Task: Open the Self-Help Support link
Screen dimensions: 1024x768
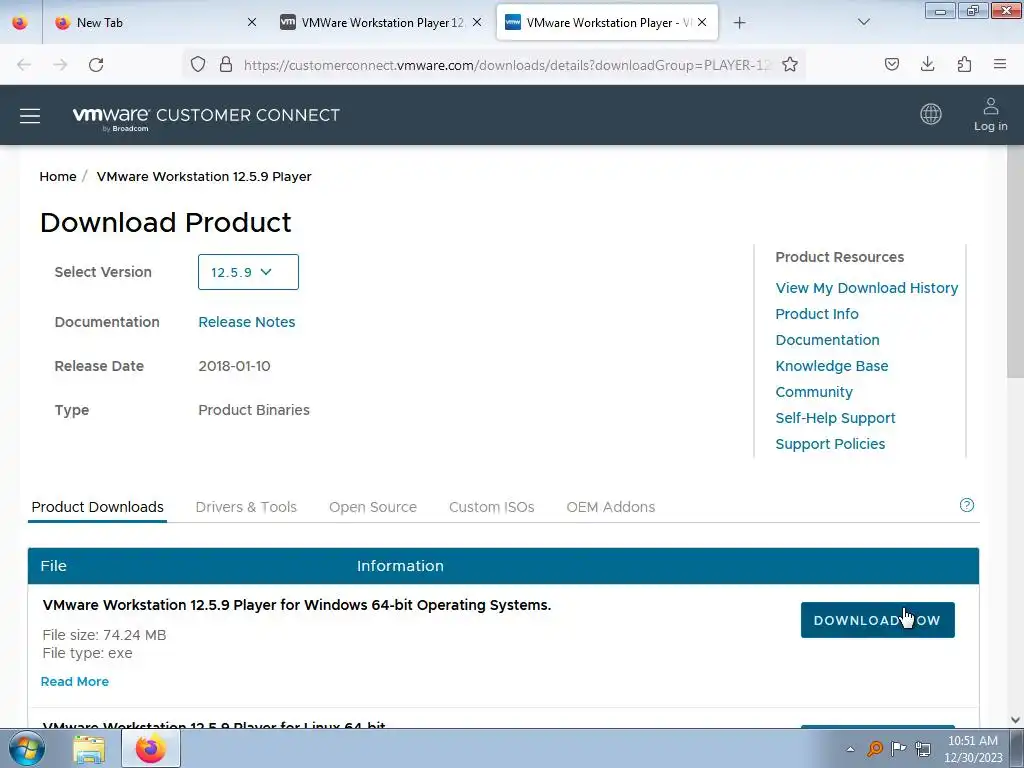Action: tap(835, 418)
